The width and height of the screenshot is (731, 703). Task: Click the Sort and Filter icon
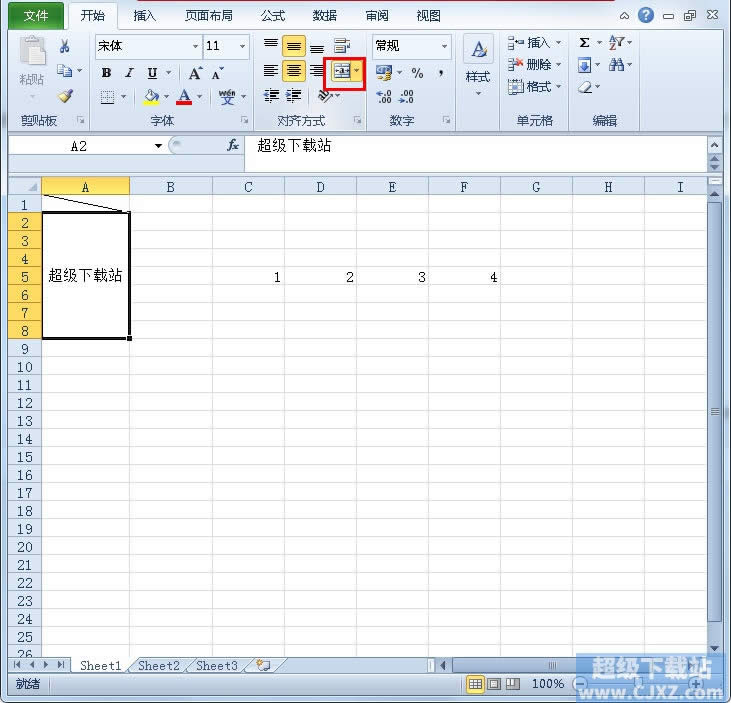pos(616,43)
